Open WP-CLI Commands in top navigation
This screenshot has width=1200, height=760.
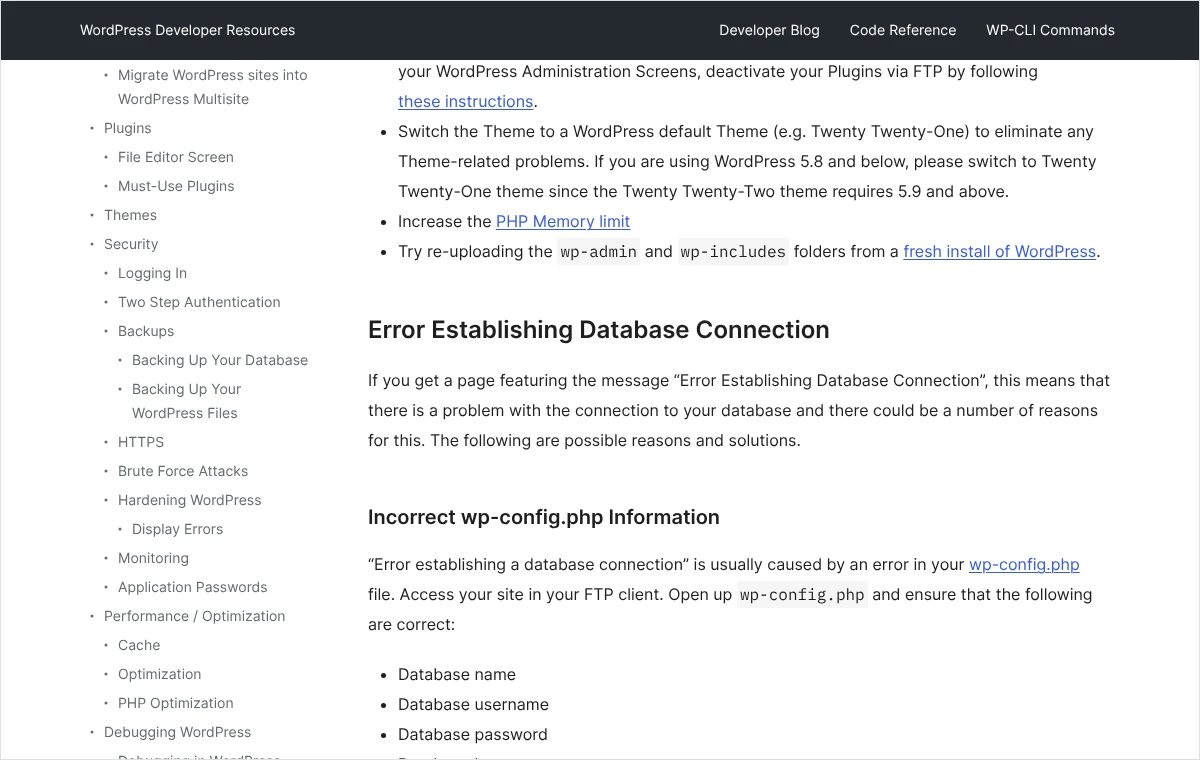(1050, 30)
